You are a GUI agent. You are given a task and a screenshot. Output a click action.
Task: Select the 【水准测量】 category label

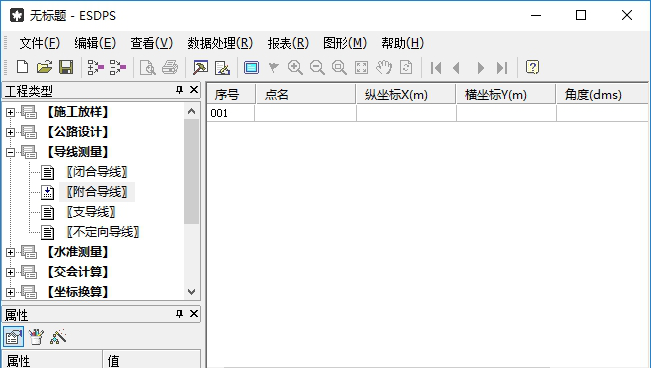point(78,252)
